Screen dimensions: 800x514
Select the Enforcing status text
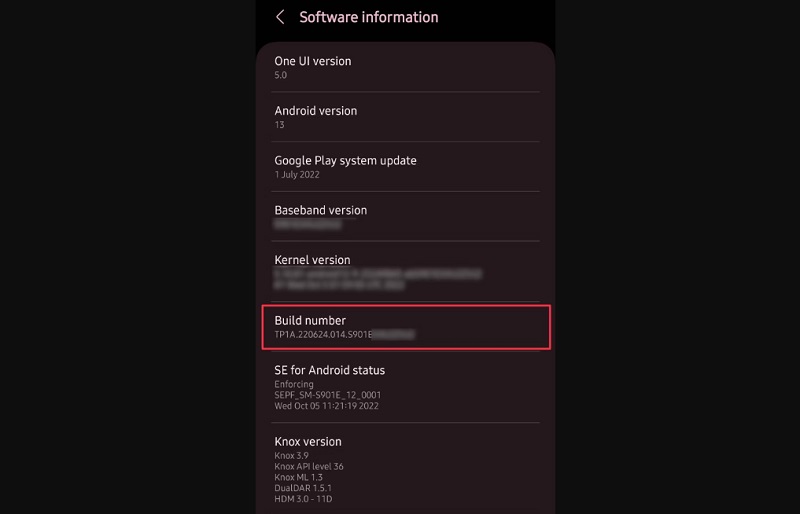coord(294,384)
